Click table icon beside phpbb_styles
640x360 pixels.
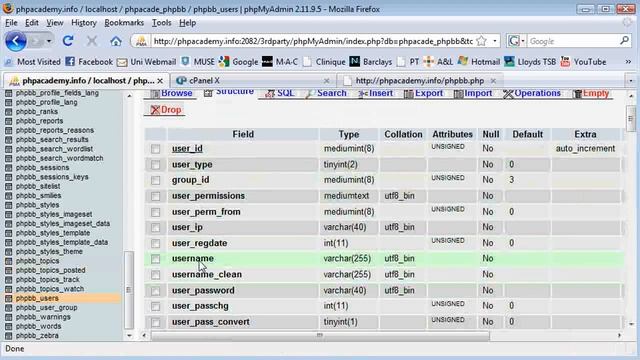point(9,205)
